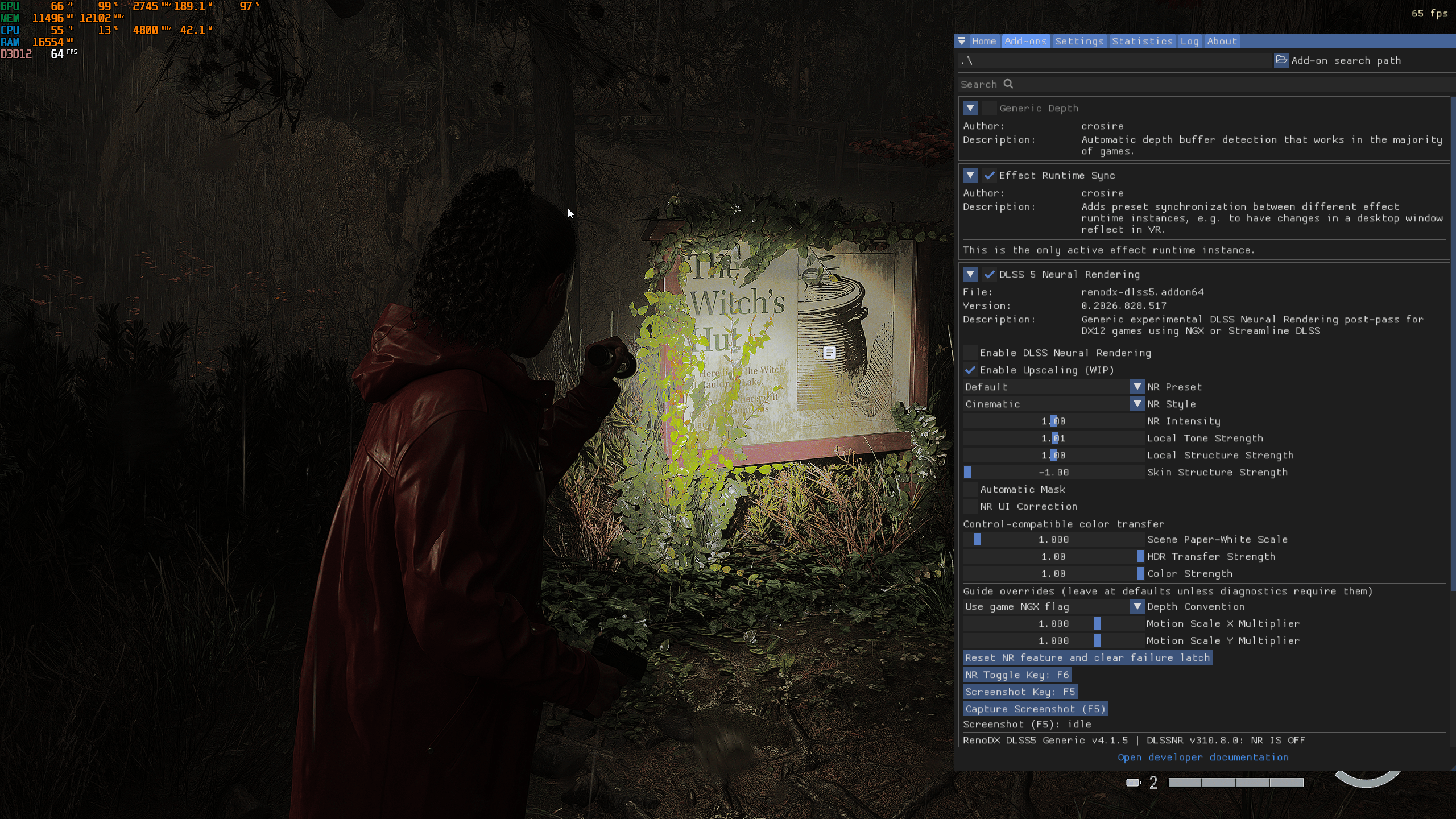Image resolution: width=1456 pixels, height=819 pixels.
Task: Click the interaction prompt icon on the sign
Action: [x=830, y=353]
